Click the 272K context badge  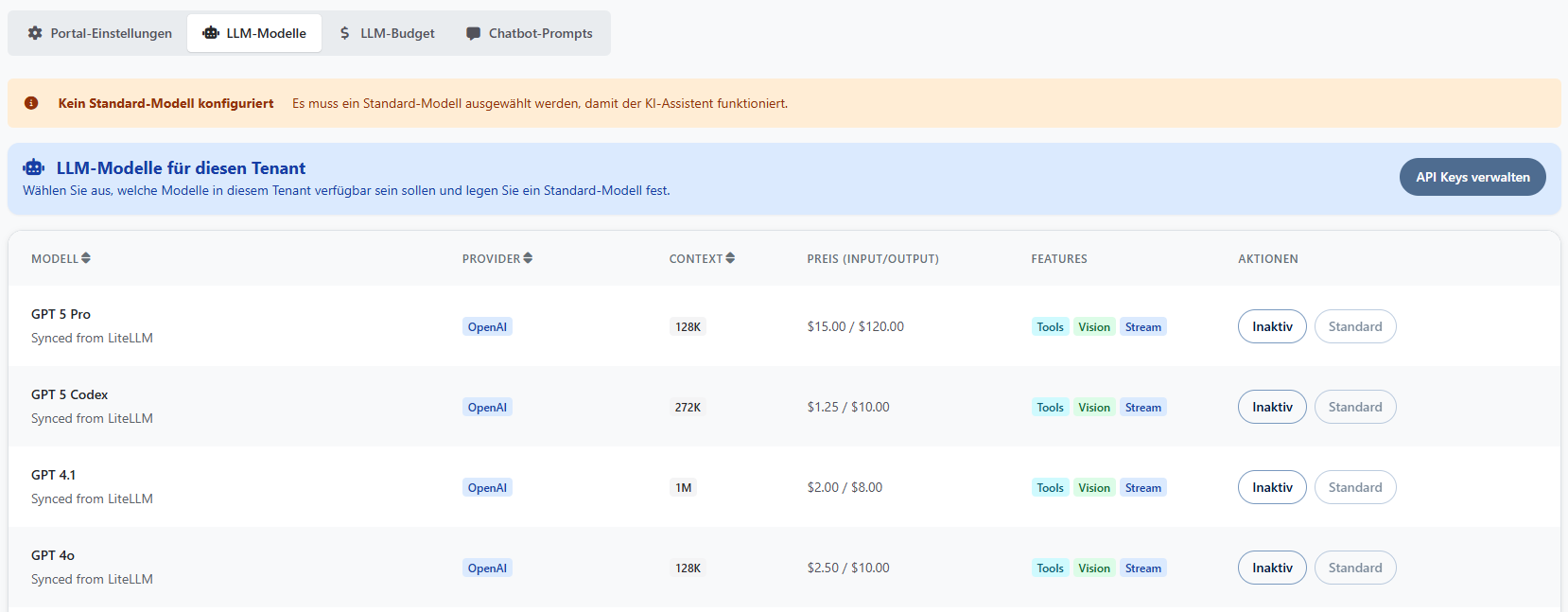click(688, 408)
